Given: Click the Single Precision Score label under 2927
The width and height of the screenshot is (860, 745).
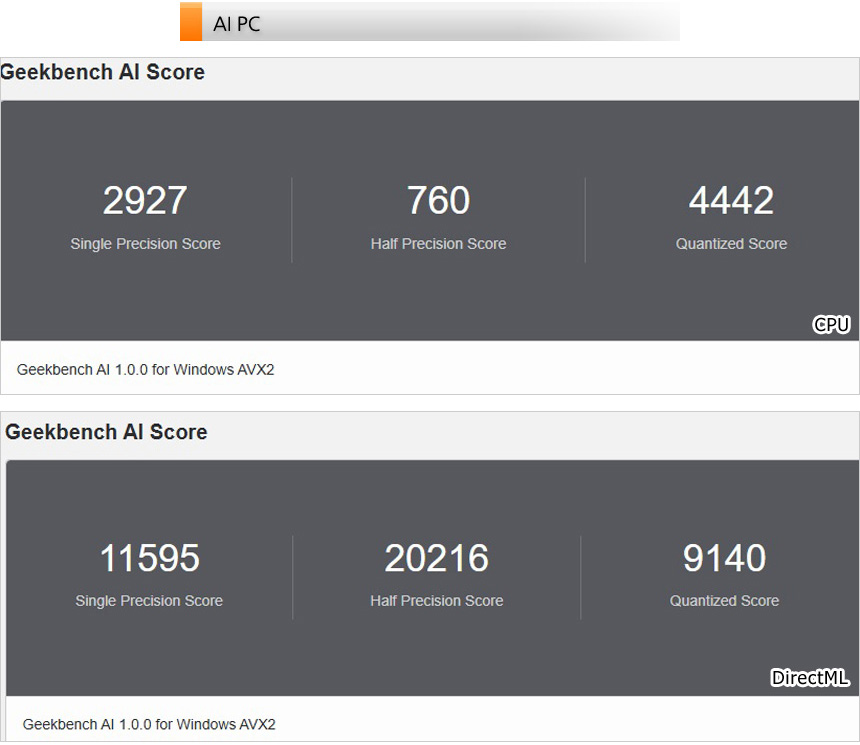Looking at the screenshot, I should (x=145, y=244).
